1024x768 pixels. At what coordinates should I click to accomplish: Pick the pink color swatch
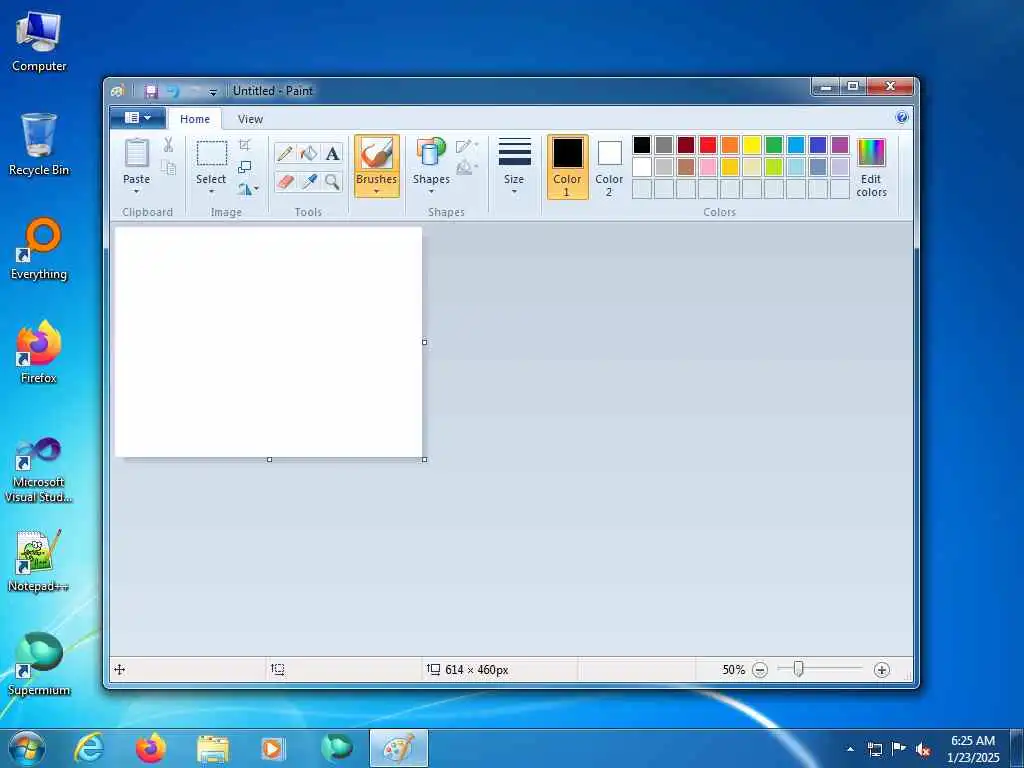[708, 167]
